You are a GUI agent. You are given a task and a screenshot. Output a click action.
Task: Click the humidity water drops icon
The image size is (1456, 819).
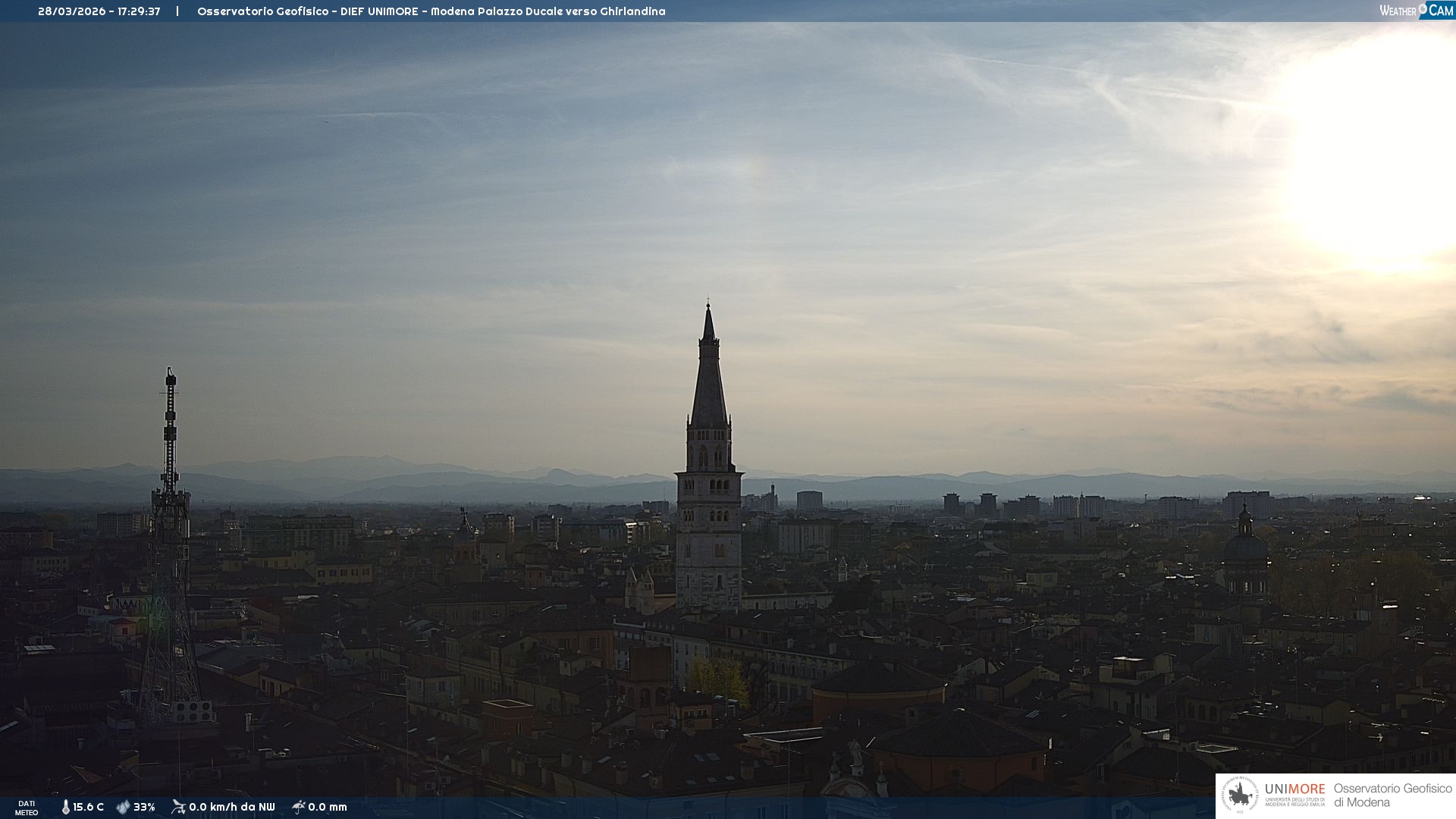(x=123, y=807)
